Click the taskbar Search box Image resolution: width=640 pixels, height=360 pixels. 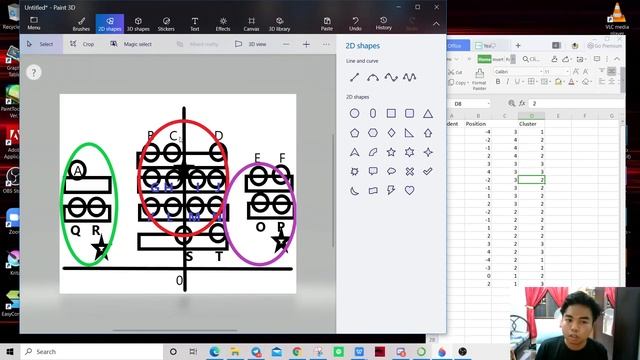(x=92, y=351)
